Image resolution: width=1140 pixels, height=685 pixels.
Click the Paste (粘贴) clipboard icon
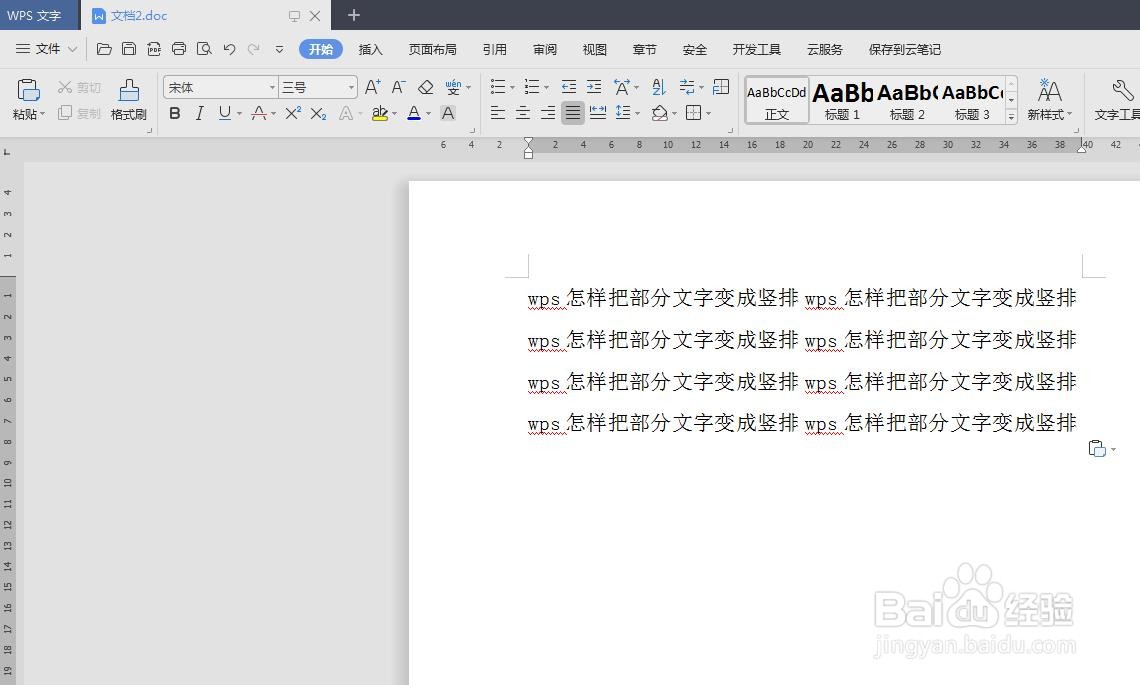tap(28, 90)
